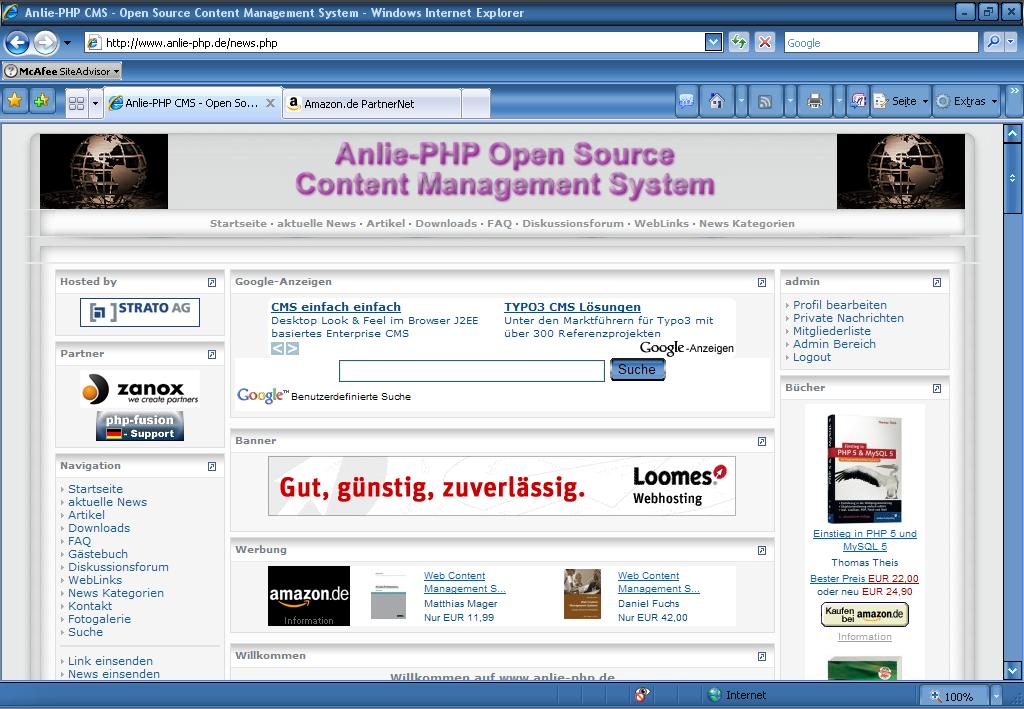The height and width of the screenshot is (709, 1024).
Task: Collapse the Google-Anzeigen panel toggle
Action: pyautogui.click(x=762, y=282)
